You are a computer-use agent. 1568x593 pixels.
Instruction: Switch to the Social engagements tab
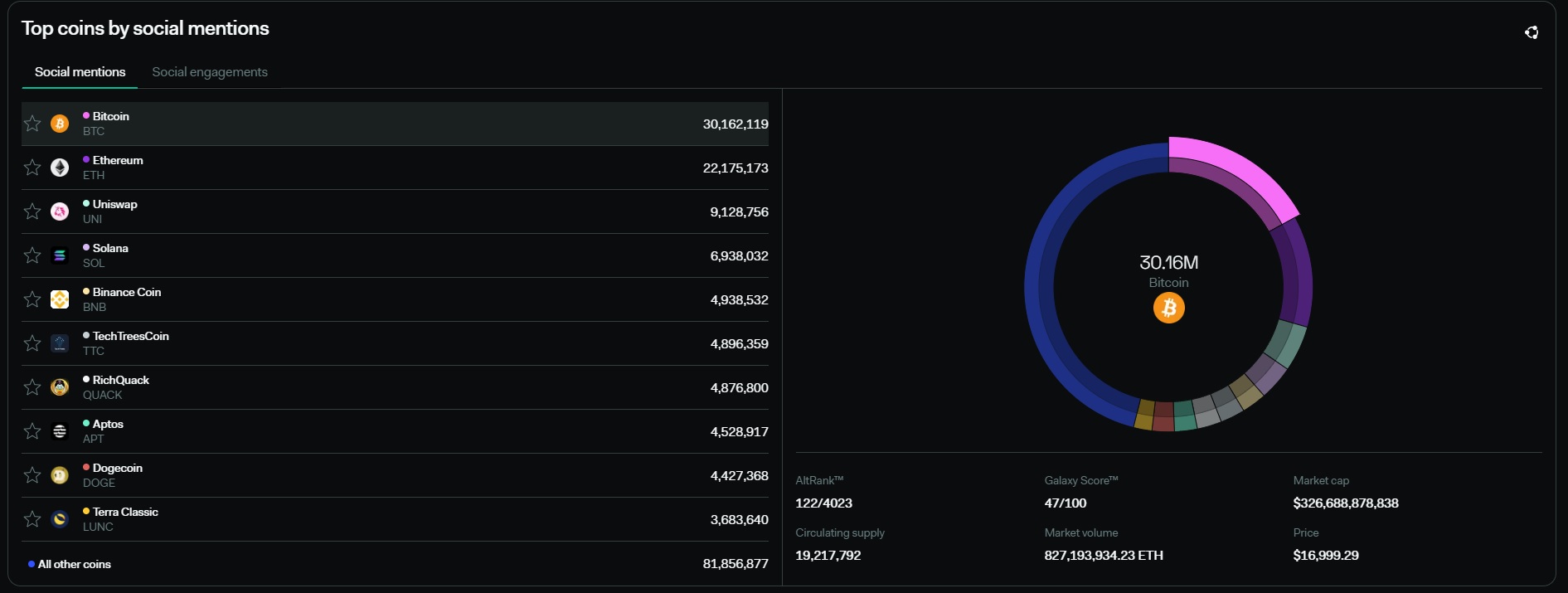pyautogui.click(x=210, y=72)
